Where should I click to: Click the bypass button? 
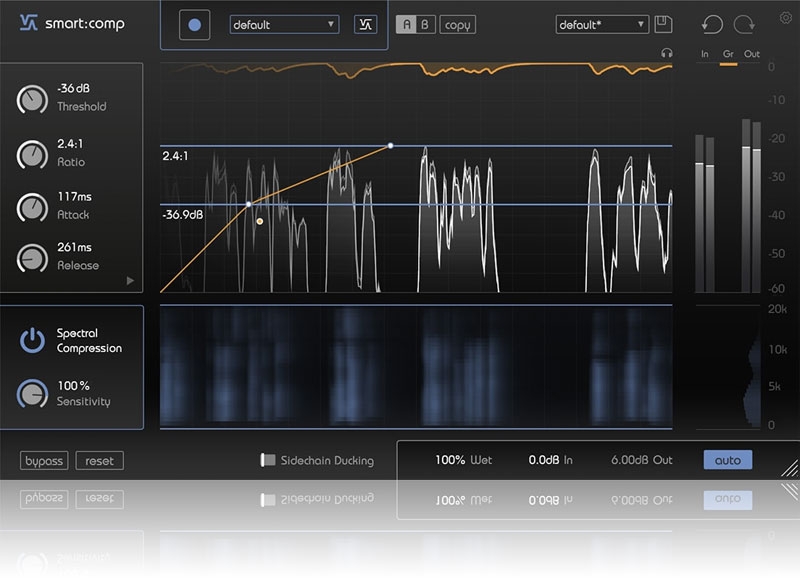(44, 461)
